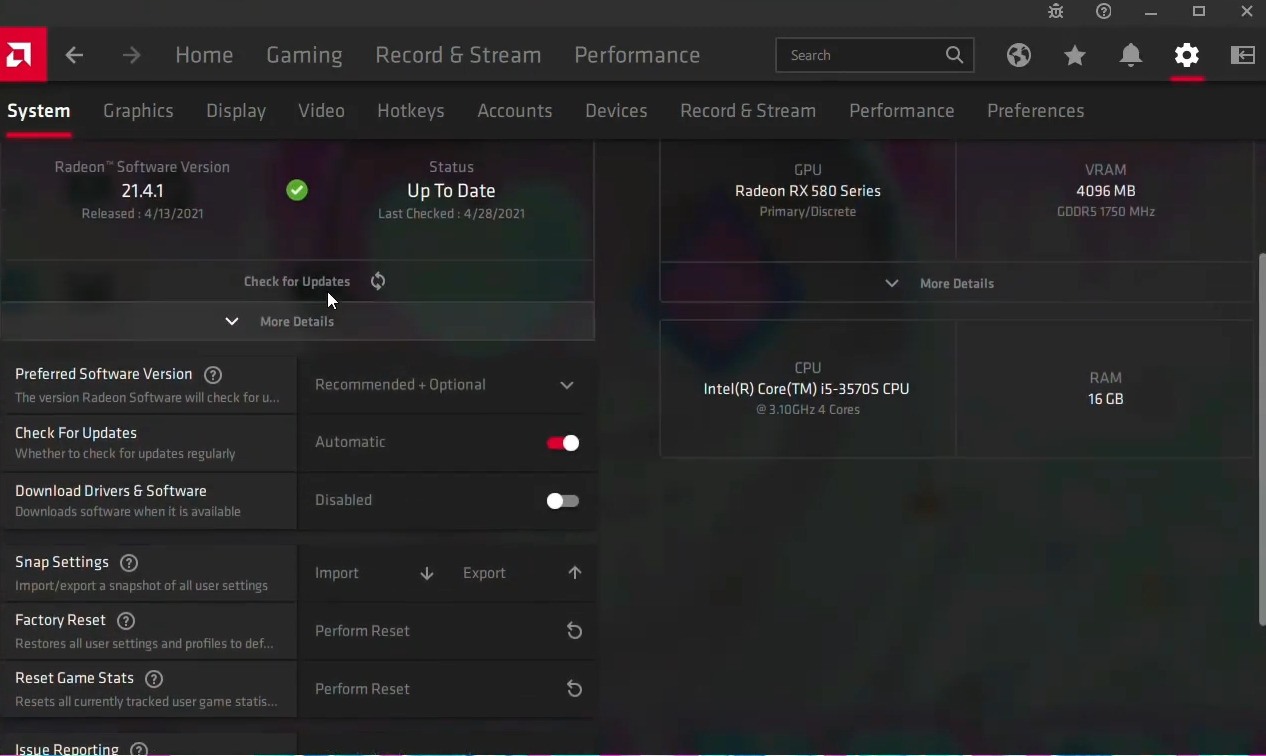Open favorites star icon
The height and width of the screenshot is (756, 1266).
pyautogui.click(x=1075, y=55)
